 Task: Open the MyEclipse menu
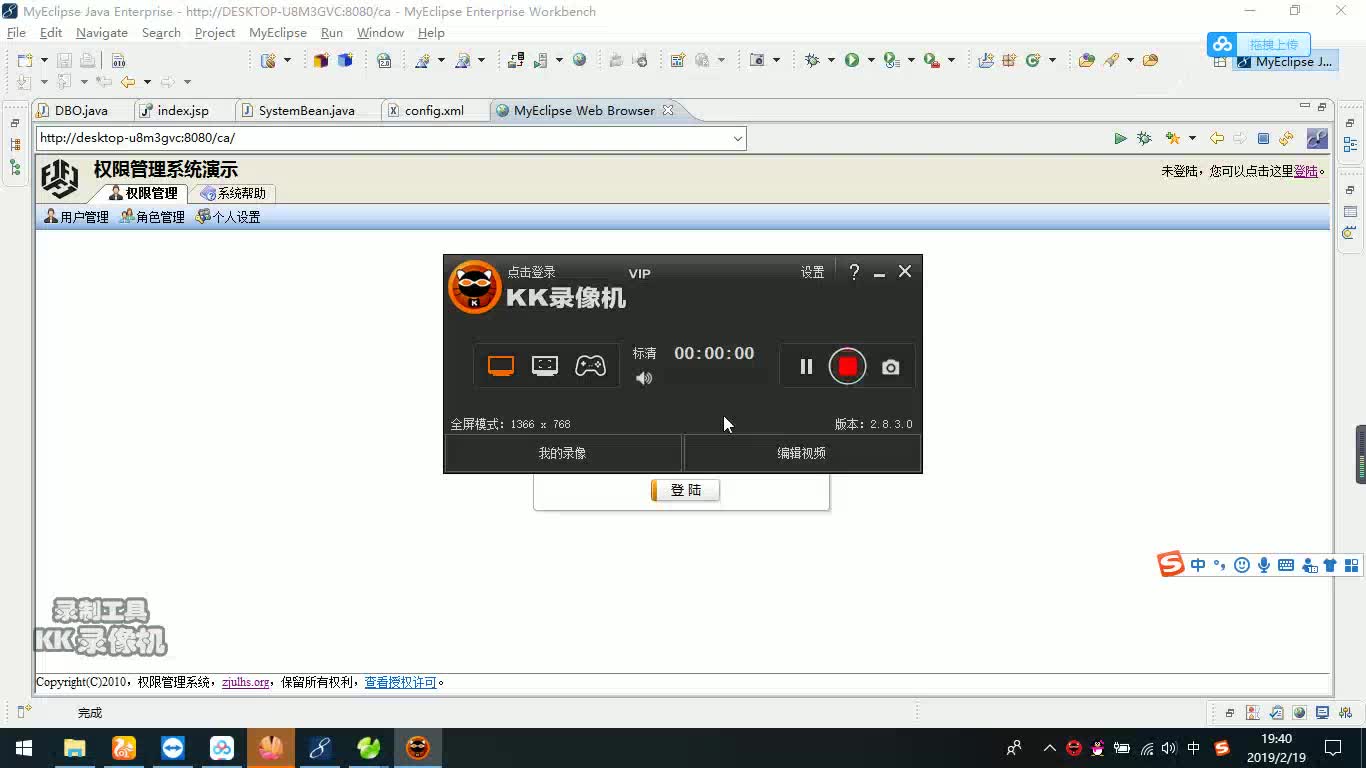coord(278,33)
